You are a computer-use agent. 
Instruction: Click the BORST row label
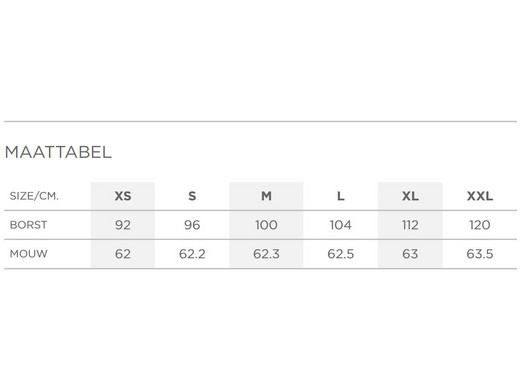(28, 225)
